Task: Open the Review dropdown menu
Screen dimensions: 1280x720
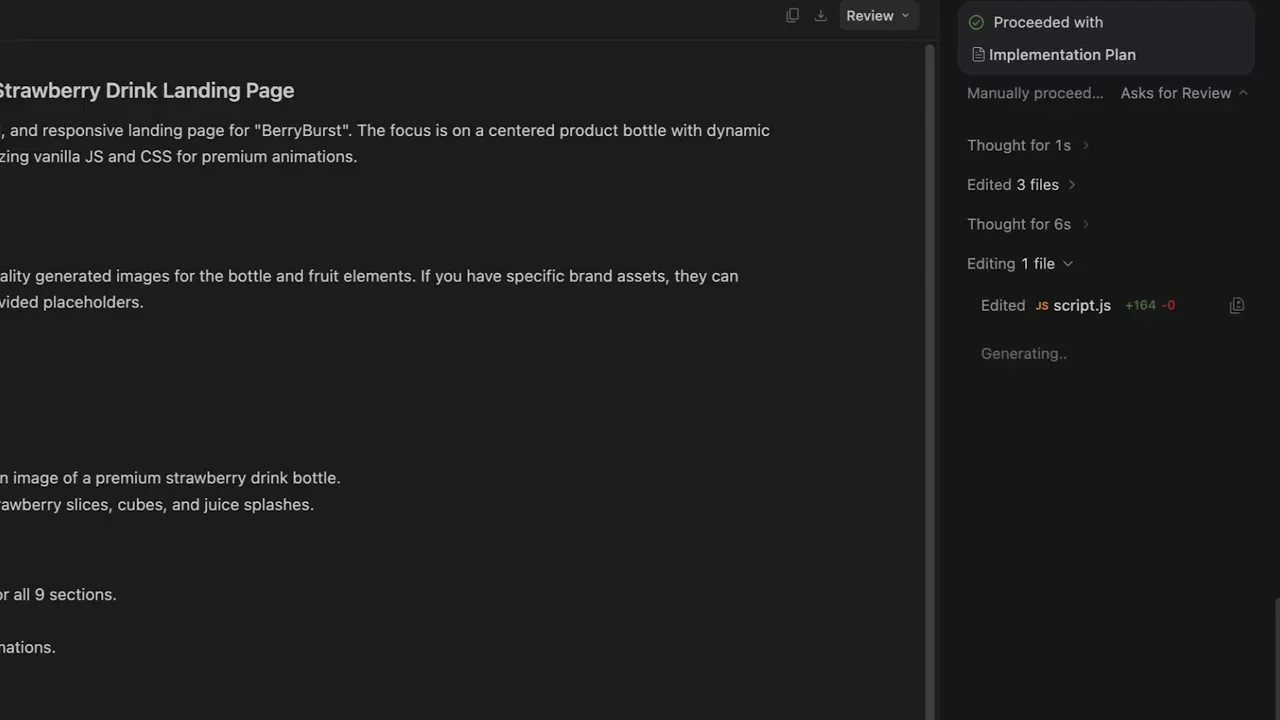Action: click(878, 16)
